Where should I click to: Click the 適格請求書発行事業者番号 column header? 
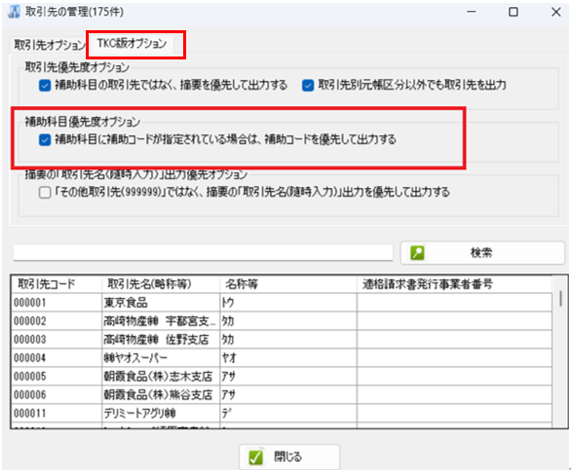pos(454,284)
